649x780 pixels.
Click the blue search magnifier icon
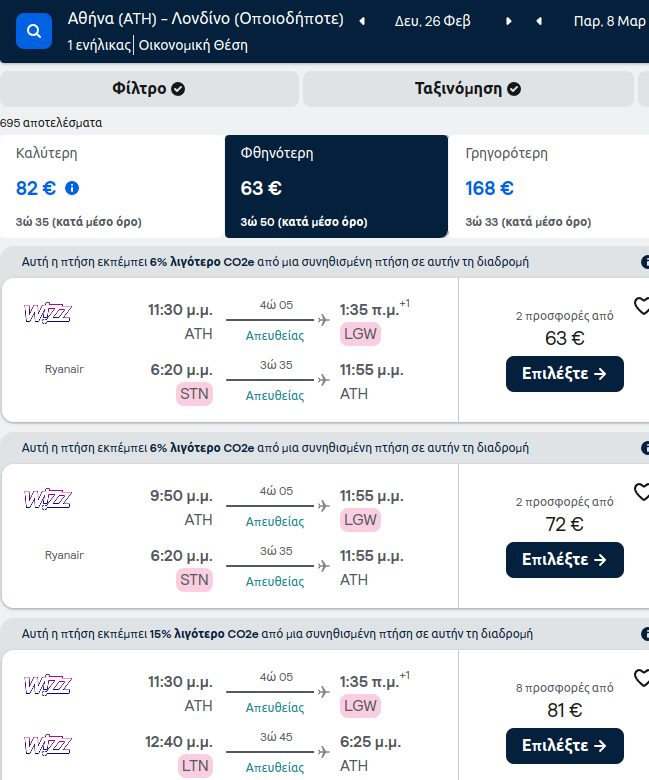point(34,31)
